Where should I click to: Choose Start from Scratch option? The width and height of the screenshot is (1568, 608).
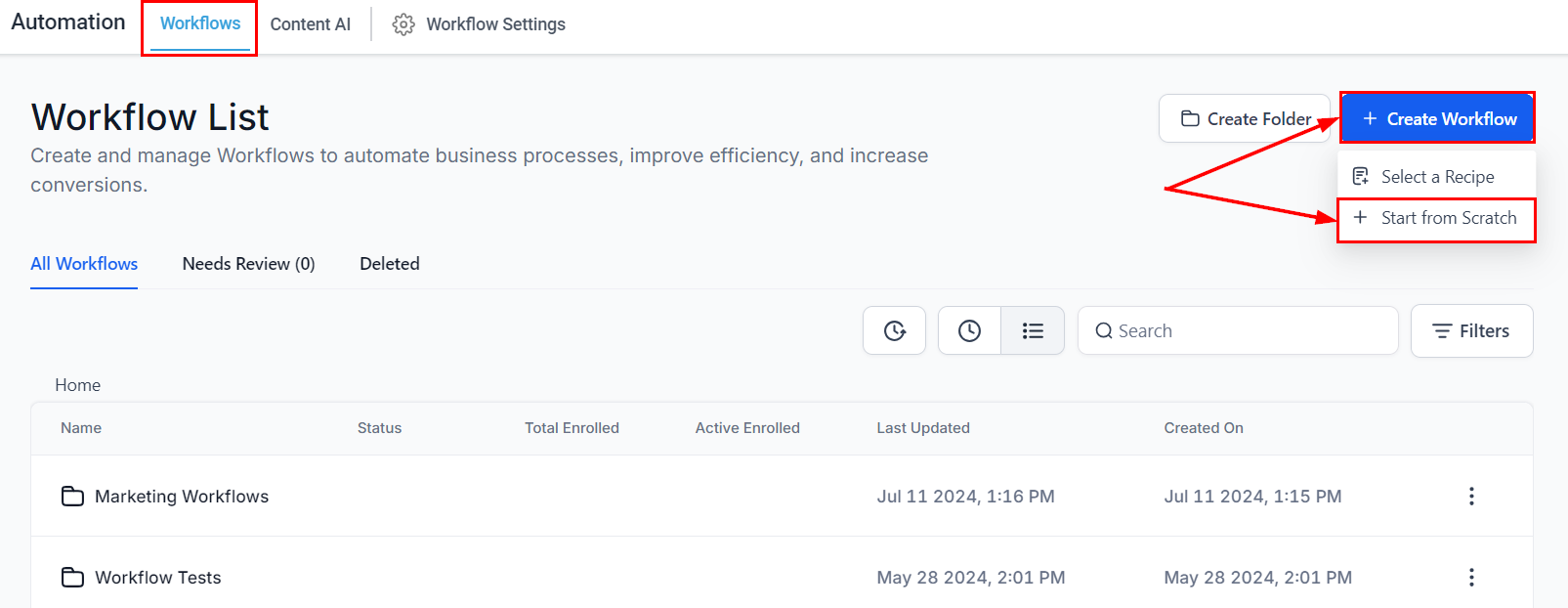(x=1436, y=218)
